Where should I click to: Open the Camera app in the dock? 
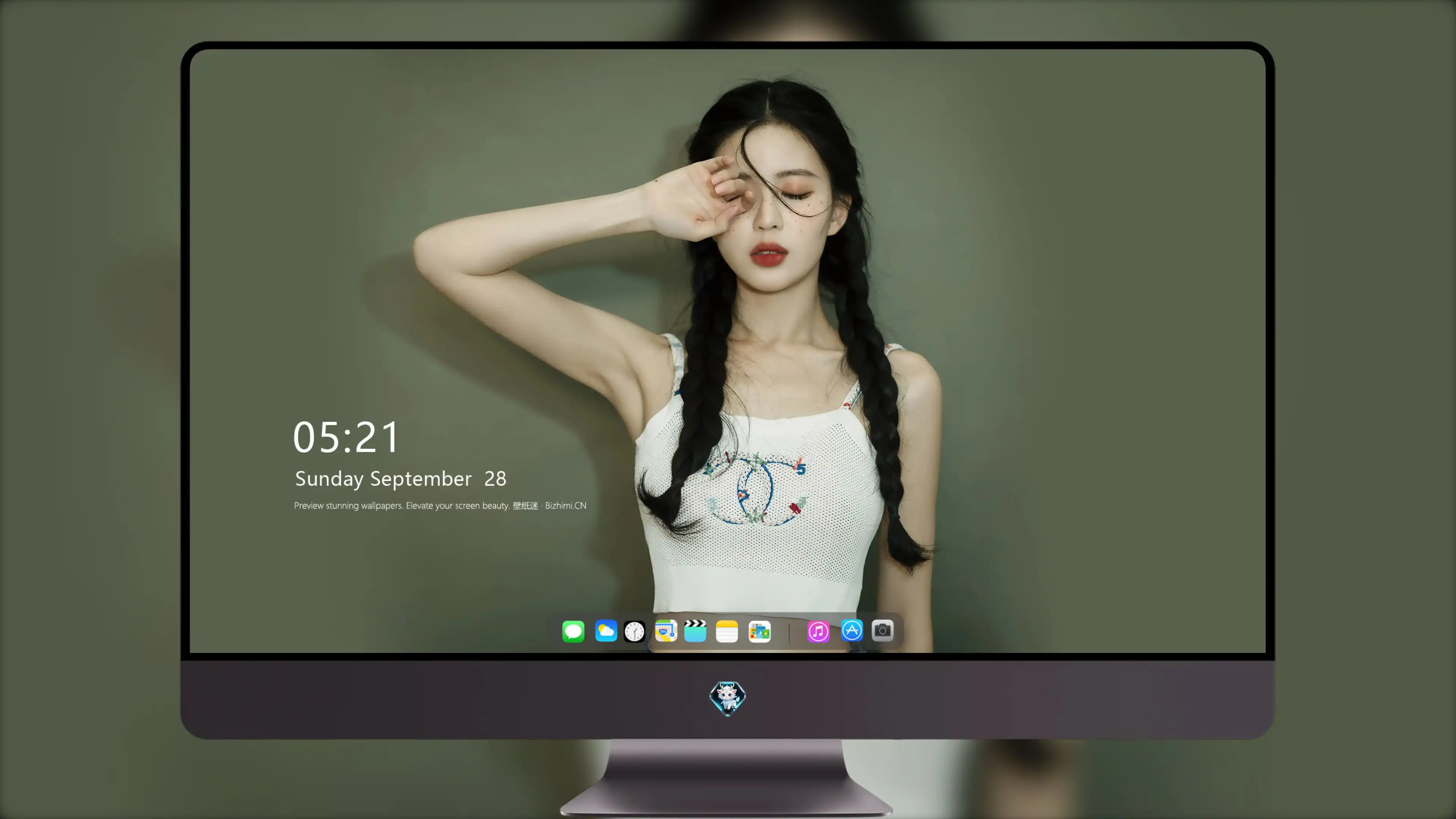[882, 630]
